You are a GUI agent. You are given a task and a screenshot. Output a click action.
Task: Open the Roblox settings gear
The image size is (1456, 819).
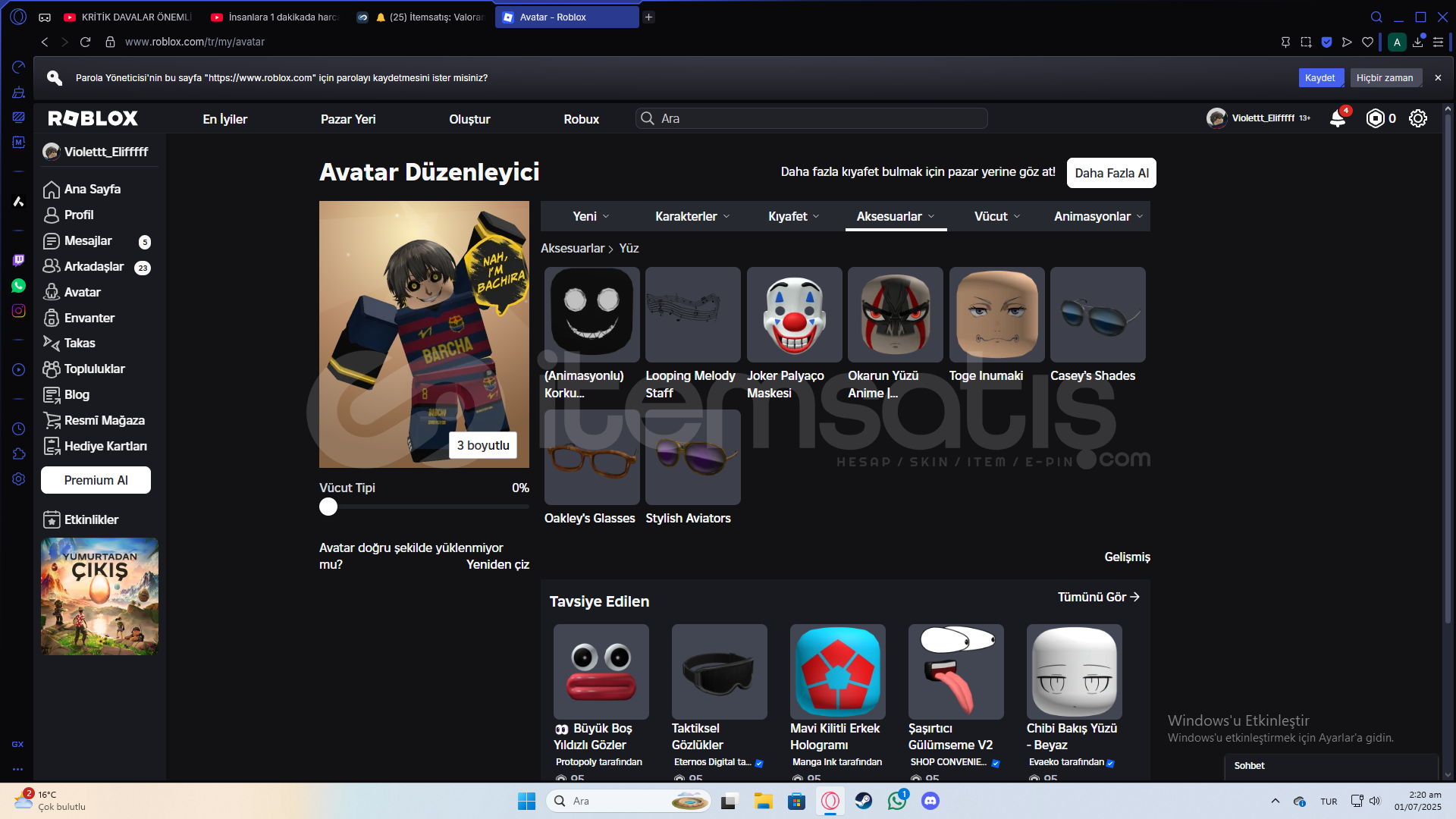1418,118
